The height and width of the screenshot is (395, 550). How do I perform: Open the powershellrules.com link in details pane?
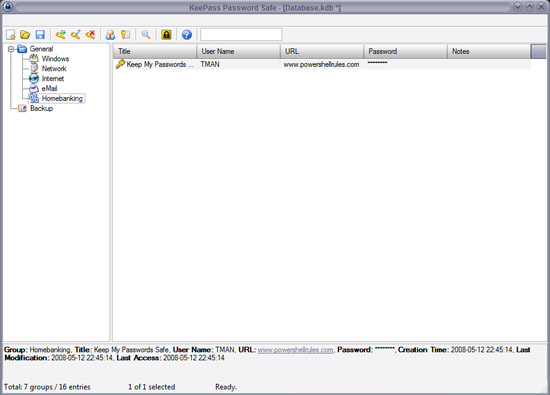pos(295,350)
